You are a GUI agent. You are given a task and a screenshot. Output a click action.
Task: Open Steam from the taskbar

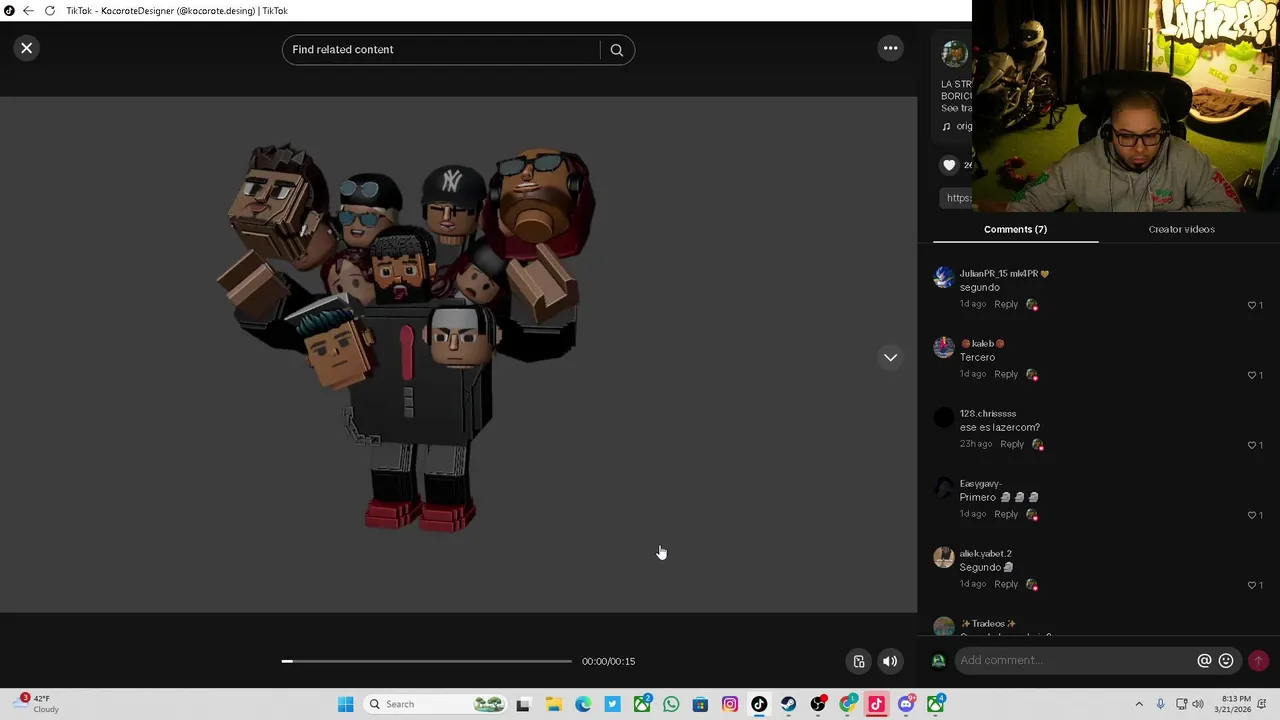click(x=789, y=705)
